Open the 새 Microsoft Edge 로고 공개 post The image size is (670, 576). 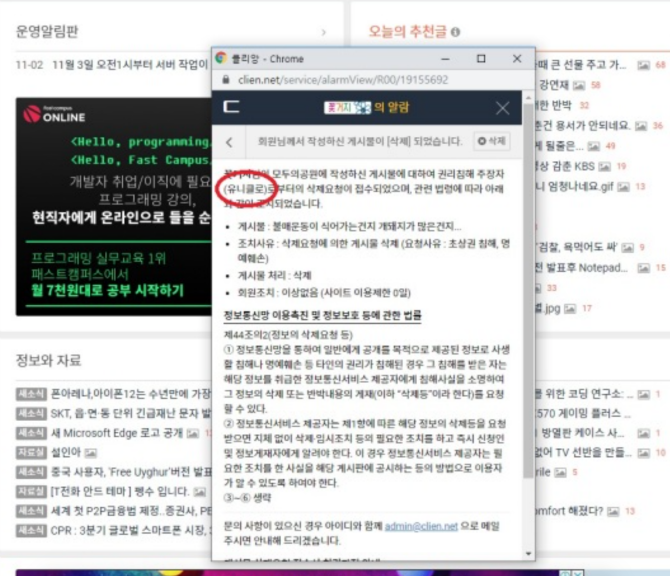click(x=117, y=433)
